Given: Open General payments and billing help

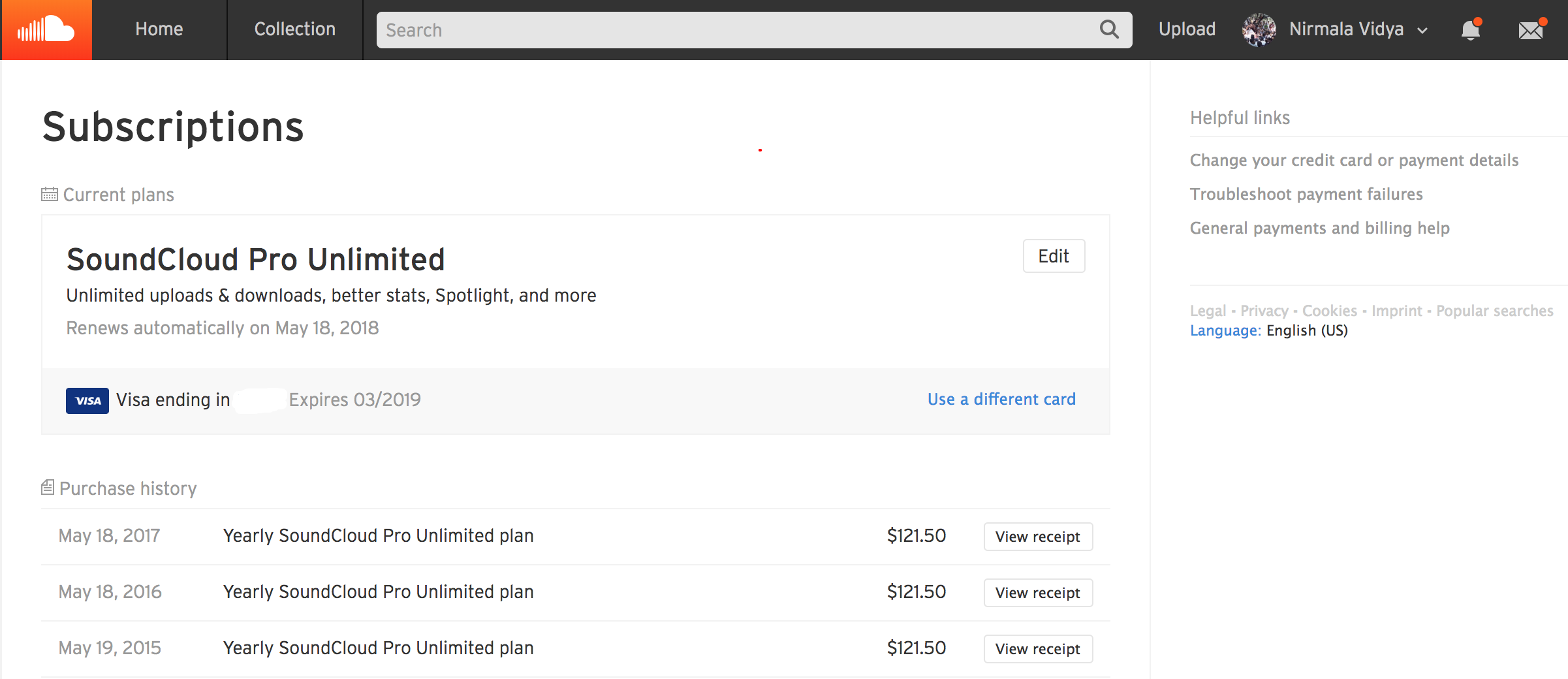Looking at the screenshot, I should 1319,229.
